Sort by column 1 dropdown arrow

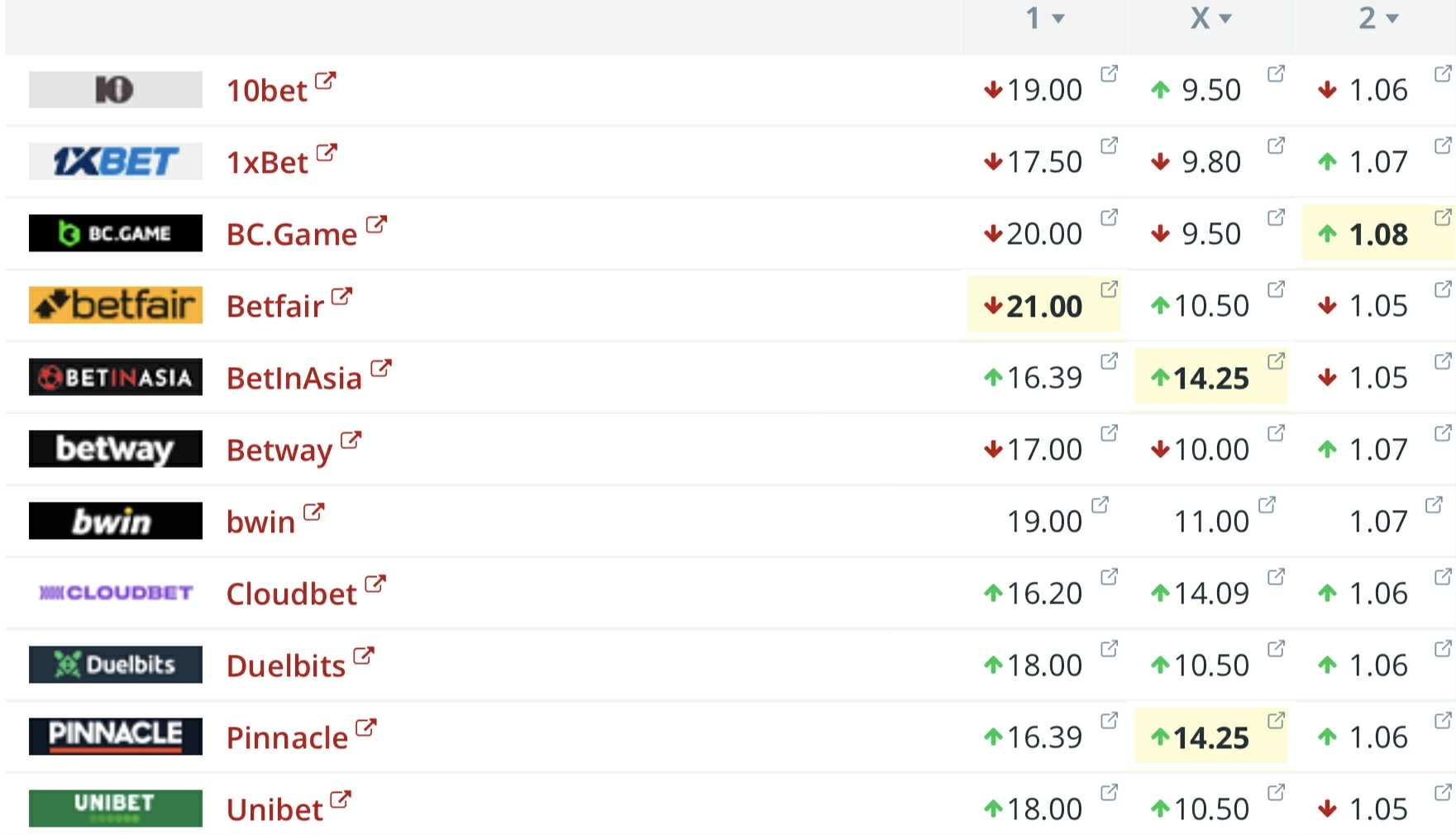pyautogui.click(x=1058, y=19)
